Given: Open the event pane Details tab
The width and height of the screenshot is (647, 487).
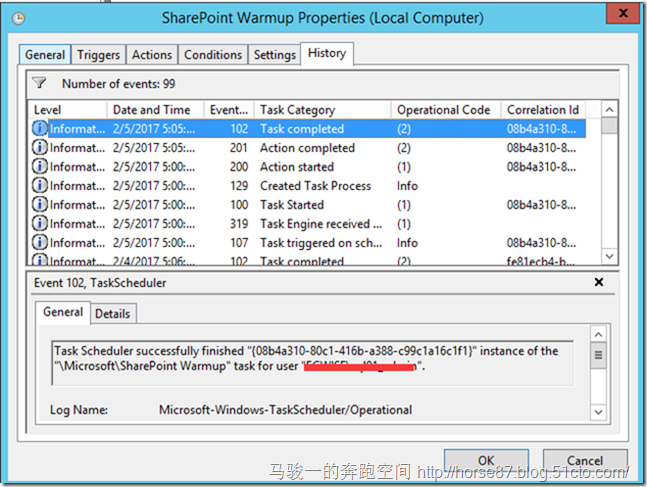Looking at the screenshot, I should 113,314.
